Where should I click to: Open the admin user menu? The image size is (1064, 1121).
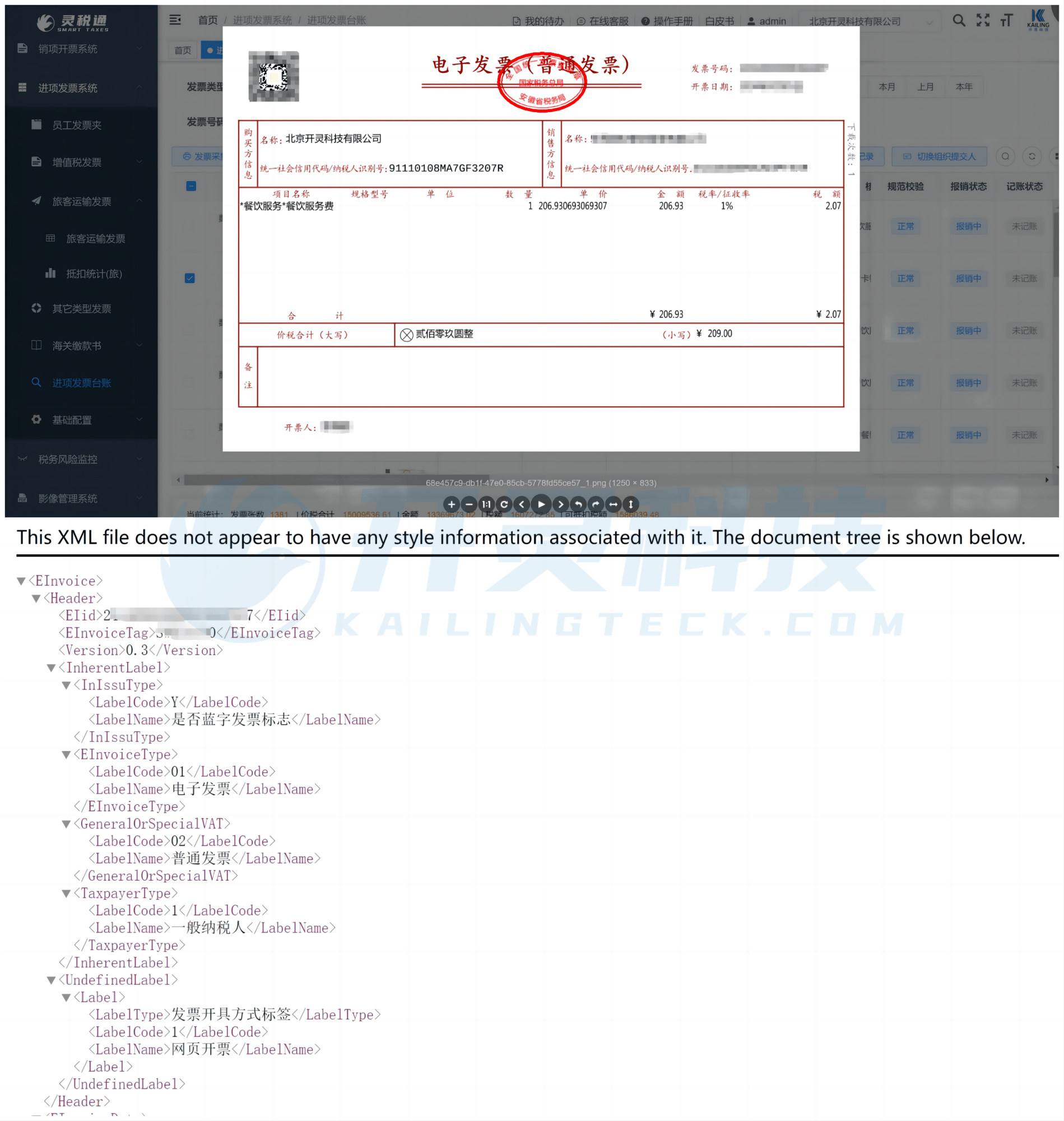pos(766,21)
